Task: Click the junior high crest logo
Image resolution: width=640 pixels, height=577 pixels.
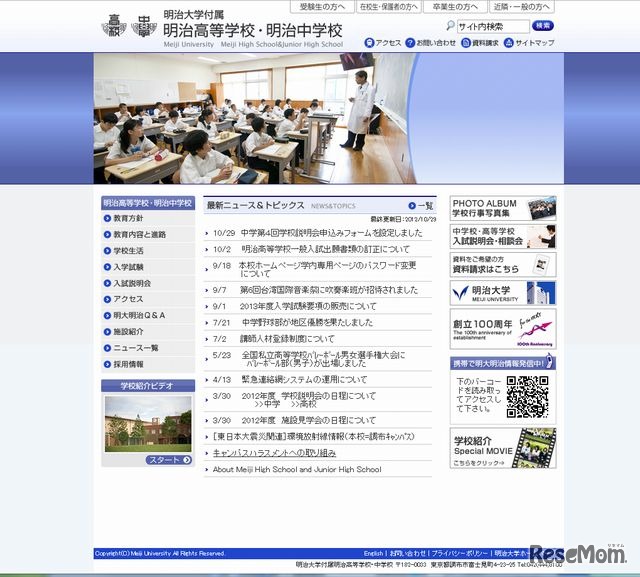Action: tap(144, 27)
